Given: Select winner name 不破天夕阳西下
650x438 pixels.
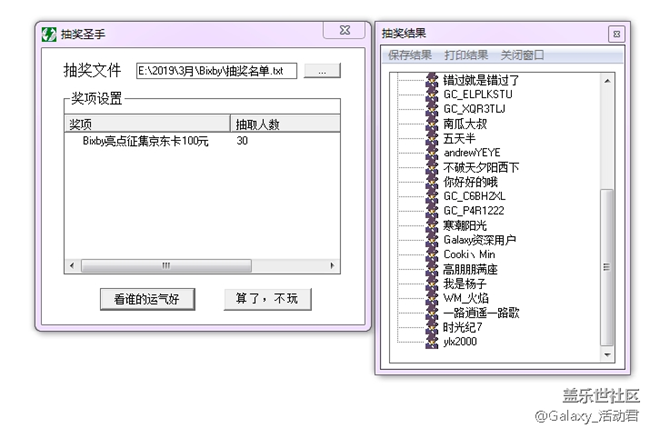Looking at the screenshot, I should pyautogui.click(x=481, y=167).
